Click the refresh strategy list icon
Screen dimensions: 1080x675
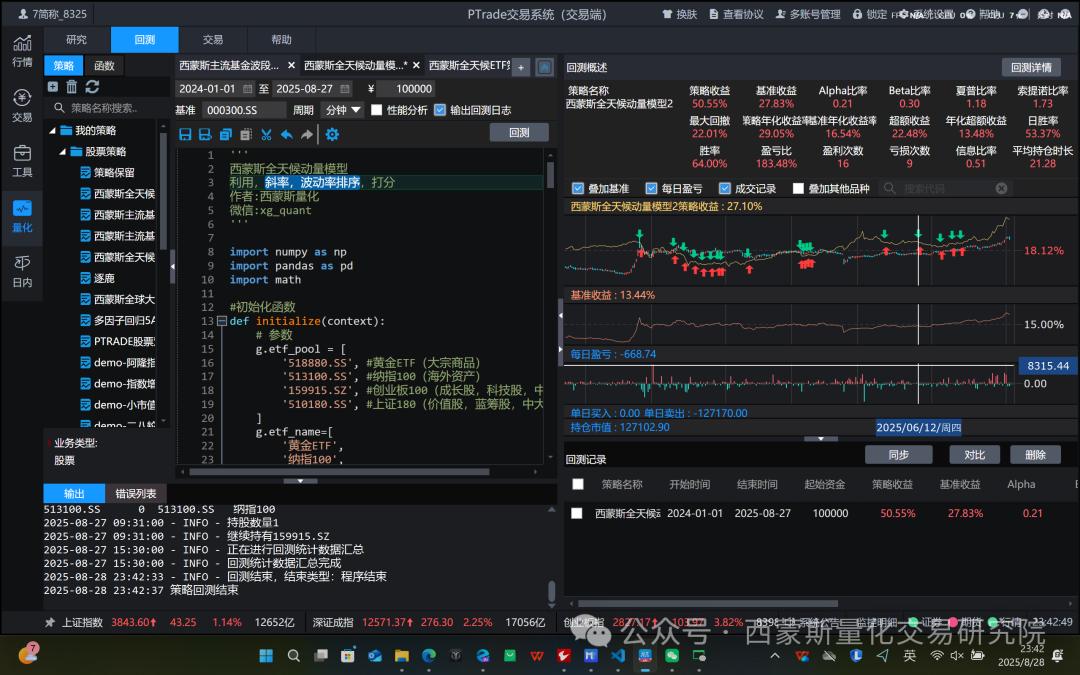coord(92,87)
